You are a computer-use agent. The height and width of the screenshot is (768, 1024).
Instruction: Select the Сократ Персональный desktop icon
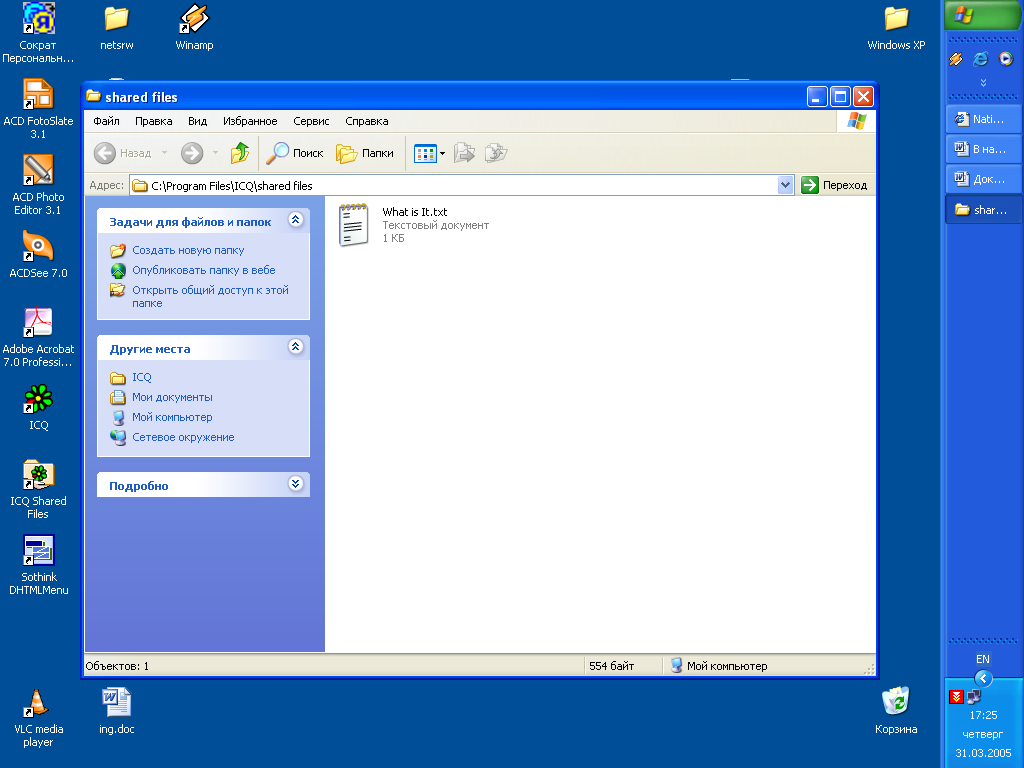tap(38, 33)
